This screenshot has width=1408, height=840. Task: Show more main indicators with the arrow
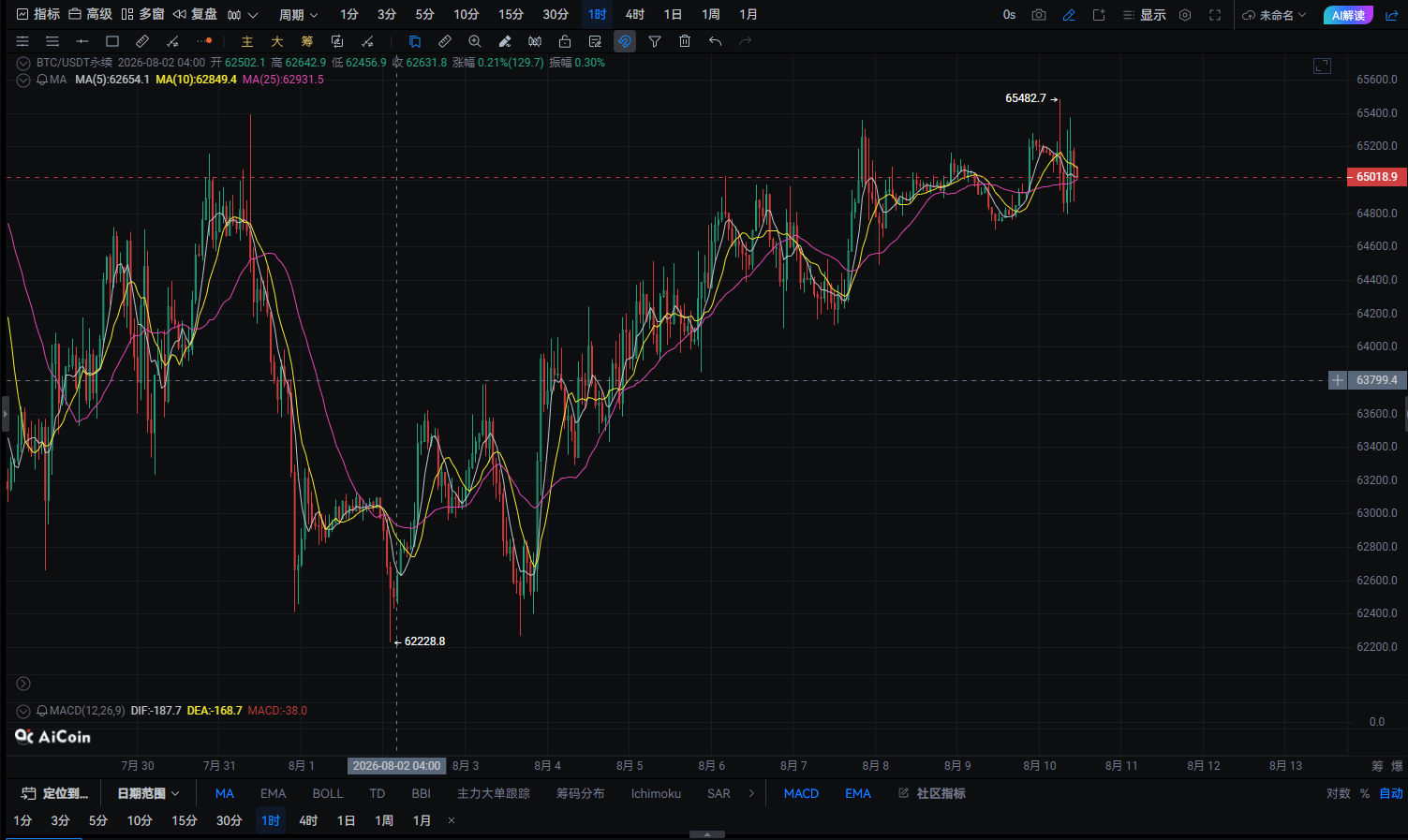coord(751,793)
